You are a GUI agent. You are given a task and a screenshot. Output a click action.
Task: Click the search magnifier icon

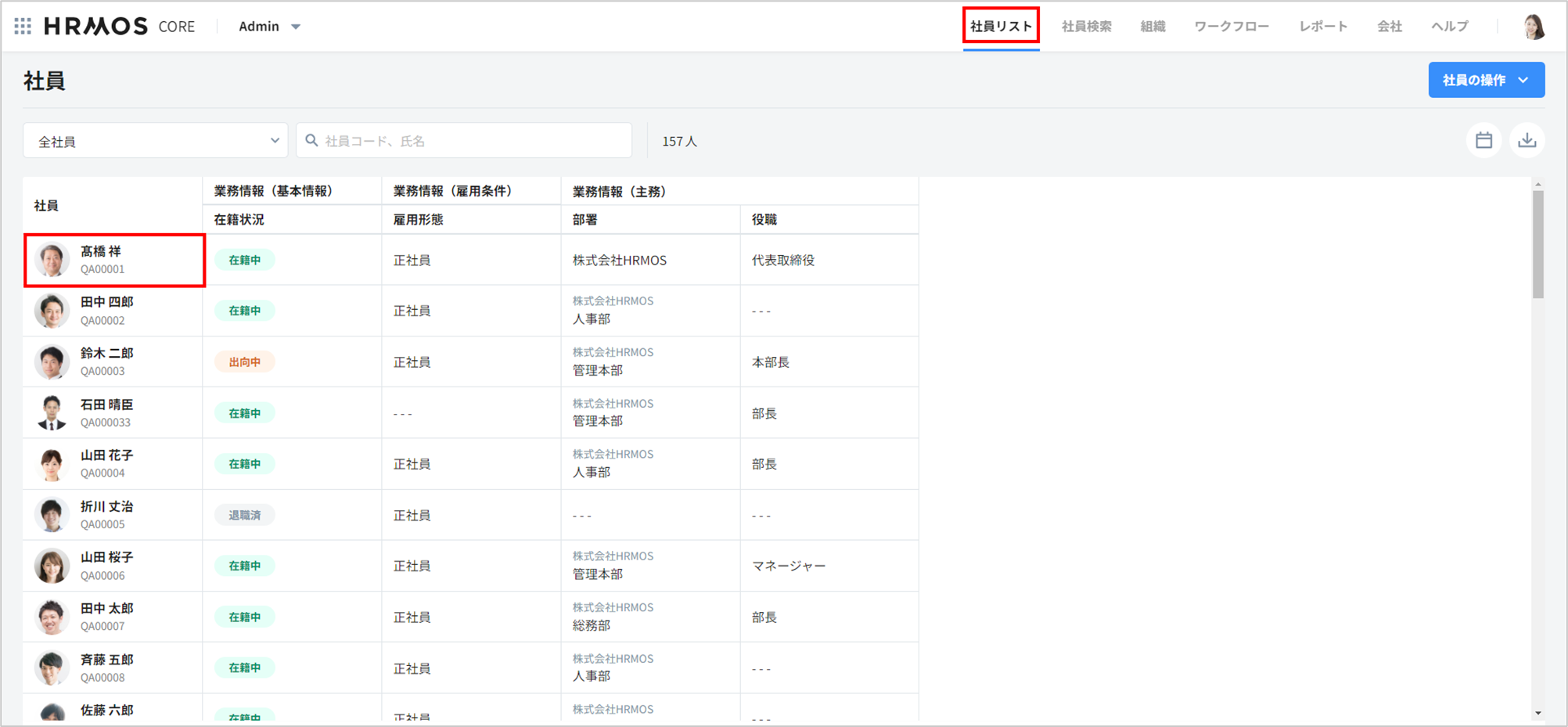click(x=311, y=141)
